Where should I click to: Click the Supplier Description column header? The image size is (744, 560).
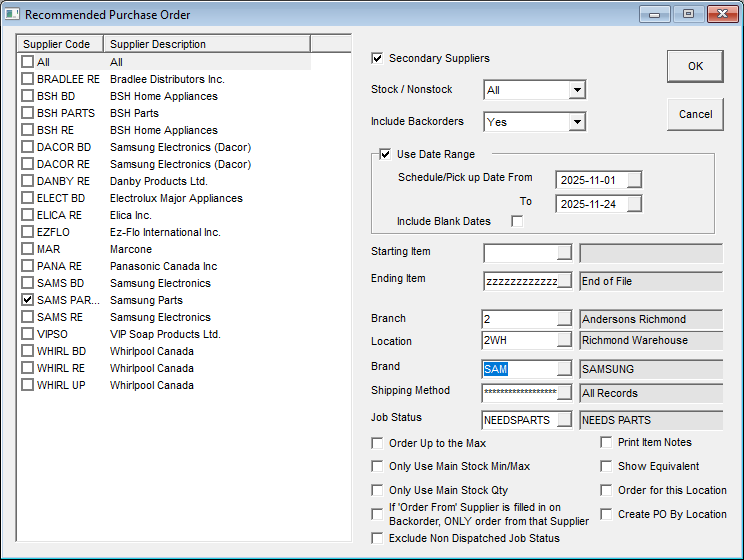point(206,44)
